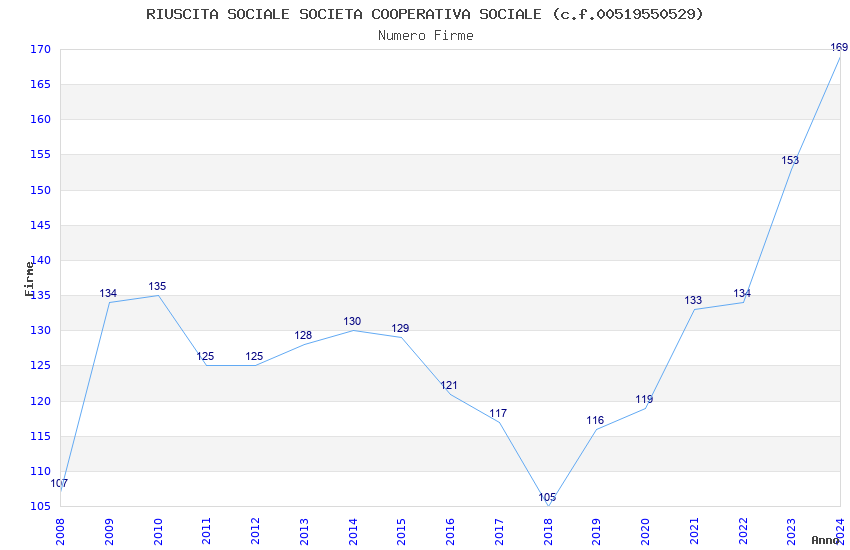Screen dimensions: 850x550
Task: Click the 2008 year label on x-axis
Action: 60,531
